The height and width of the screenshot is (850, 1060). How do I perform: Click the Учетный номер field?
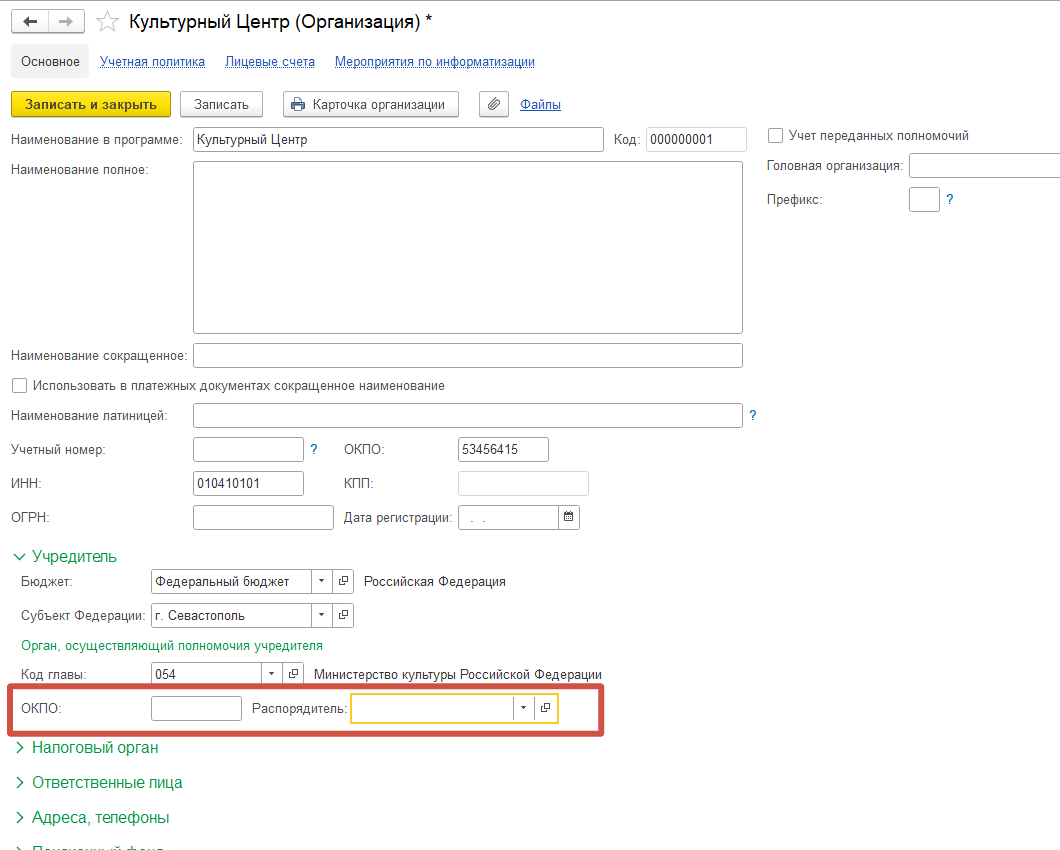[x=248, y=449]
